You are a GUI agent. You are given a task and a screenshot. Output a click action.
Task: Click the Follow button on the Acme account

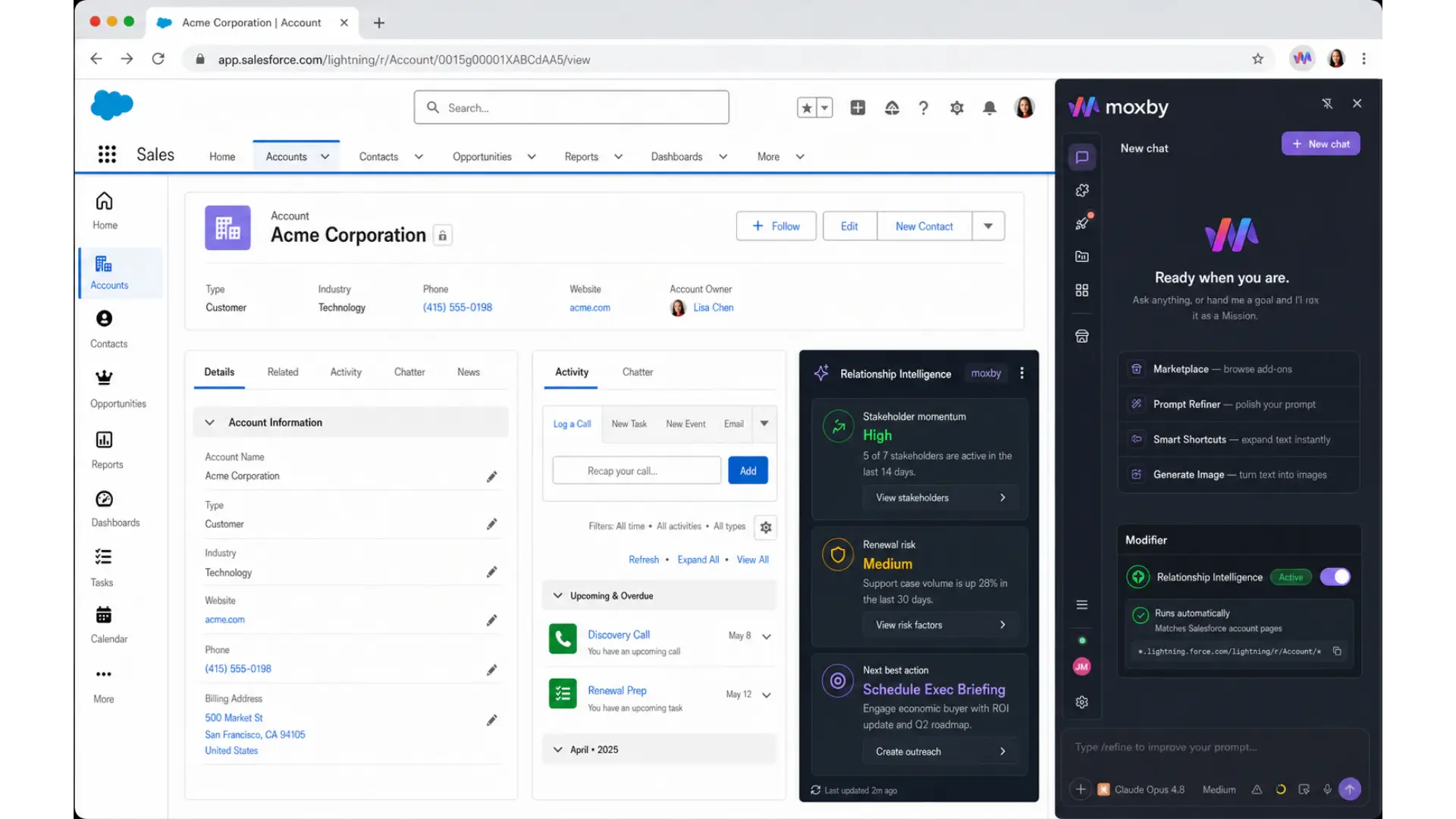click(x=776, y=226)
